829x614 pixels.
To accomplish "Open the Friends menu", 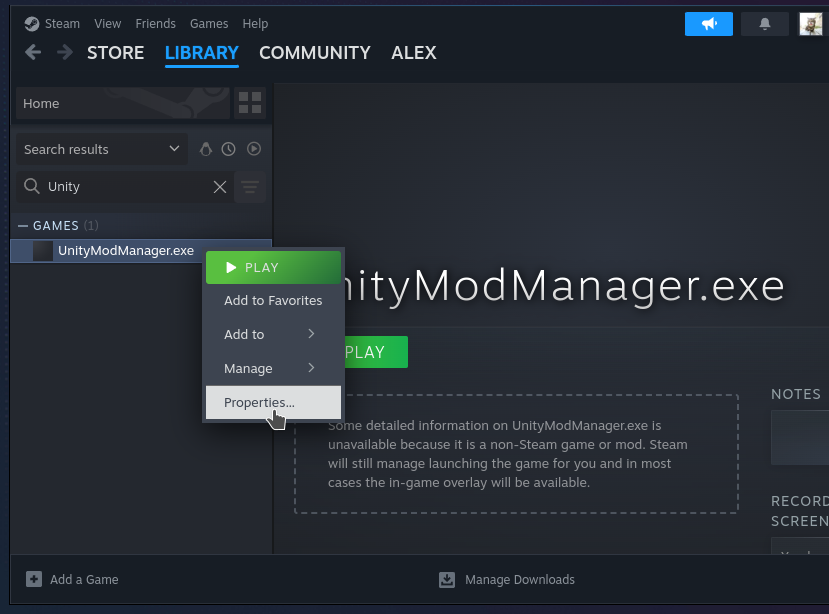I will pos(155,24).
